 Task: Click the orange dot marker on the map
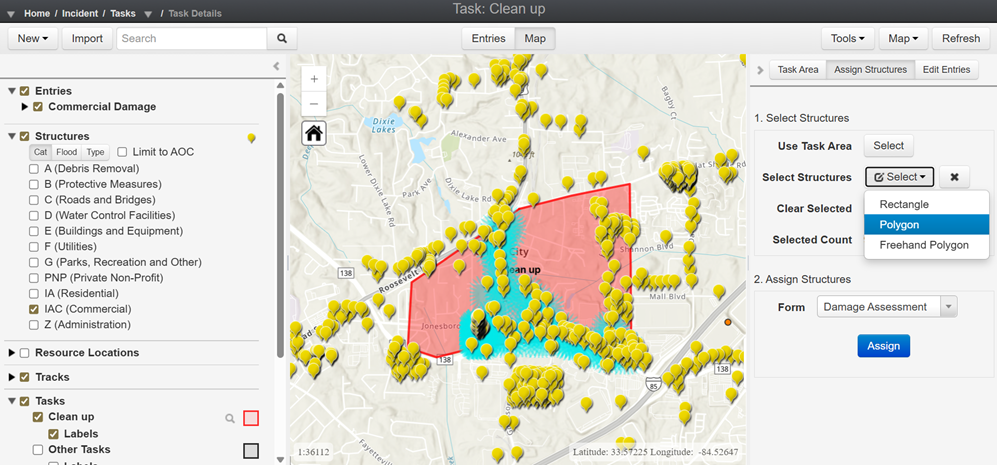pyautogui.click(x=728, y=323)
